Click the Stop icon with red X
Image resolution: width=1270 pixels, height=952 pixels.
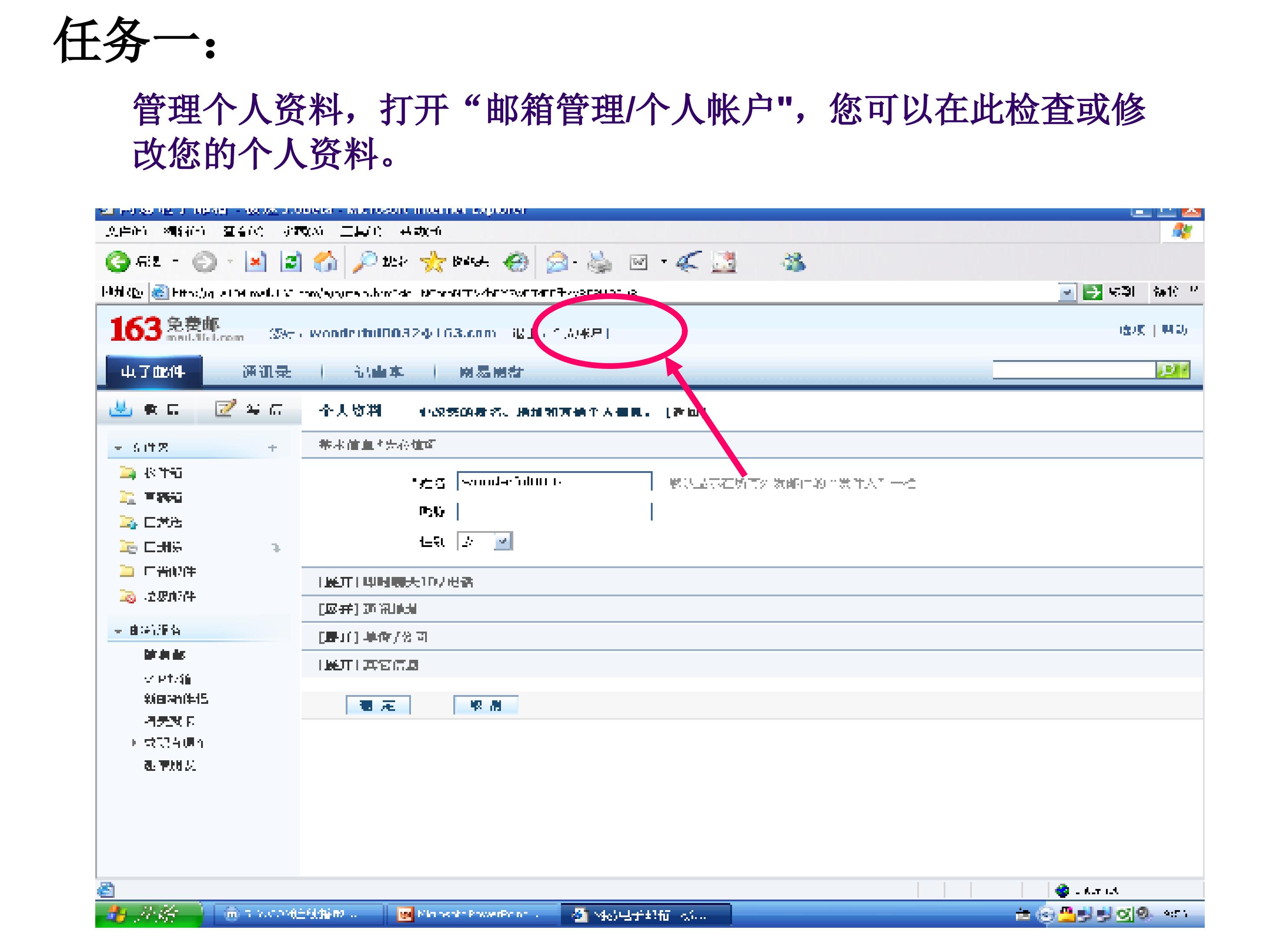[255, 262]
